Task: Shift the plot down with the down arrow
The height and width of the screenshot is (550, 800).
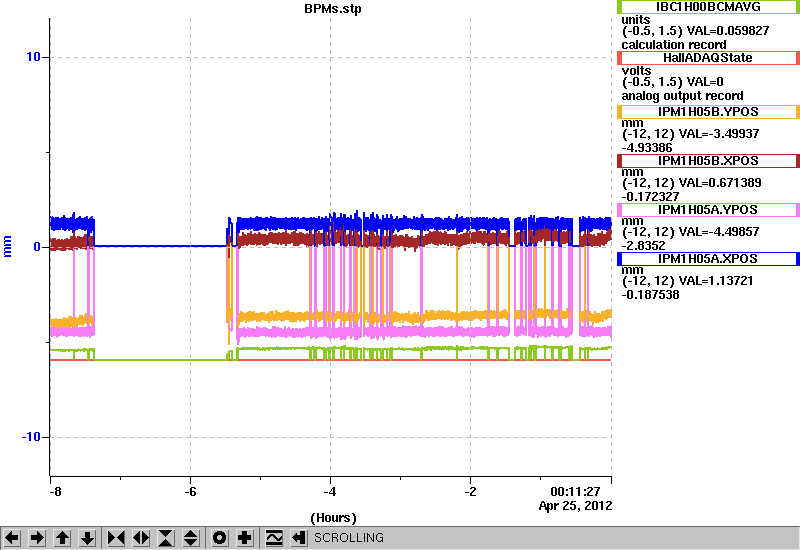Action: click(87, 538)
